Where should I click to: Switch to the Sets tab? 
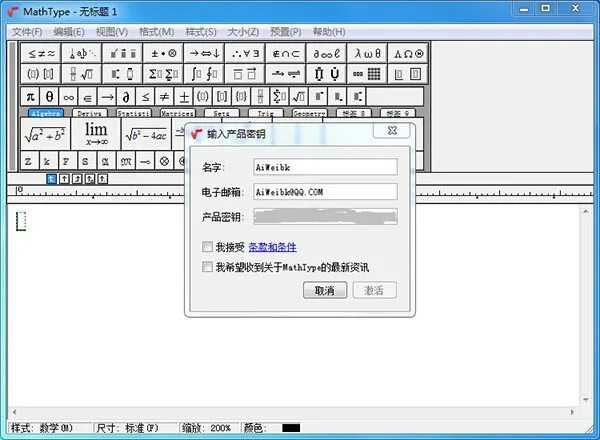click(222, 113)
